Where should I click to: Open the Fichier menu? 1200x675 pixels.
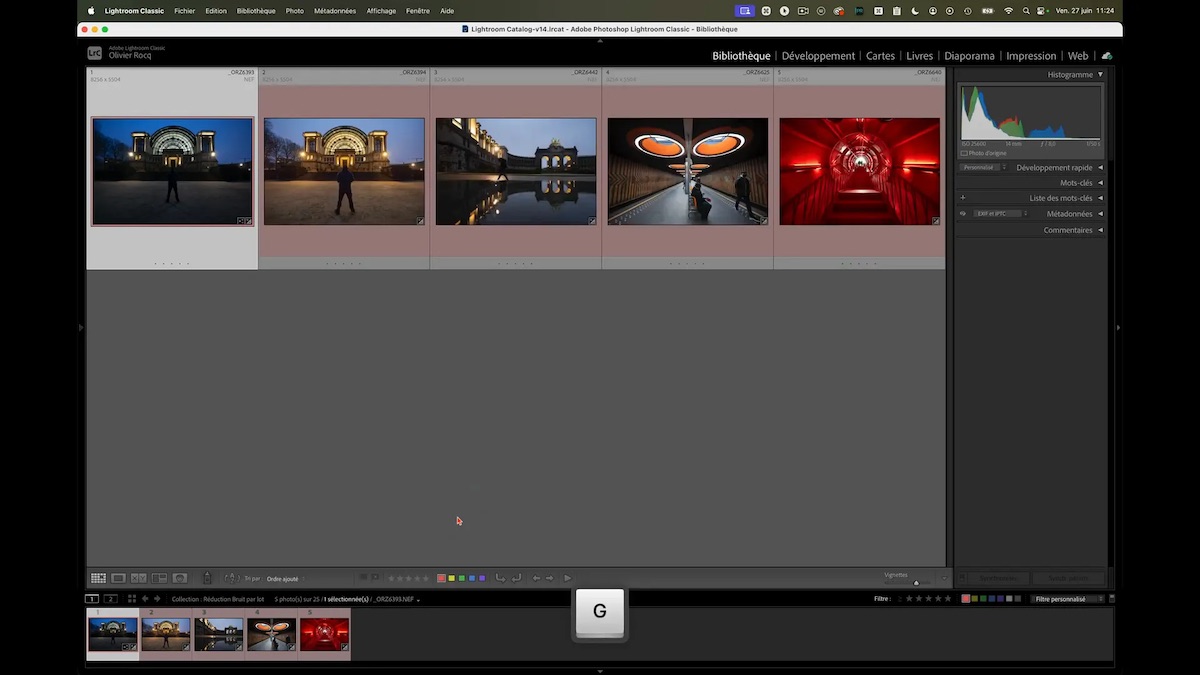coord(184,11)
